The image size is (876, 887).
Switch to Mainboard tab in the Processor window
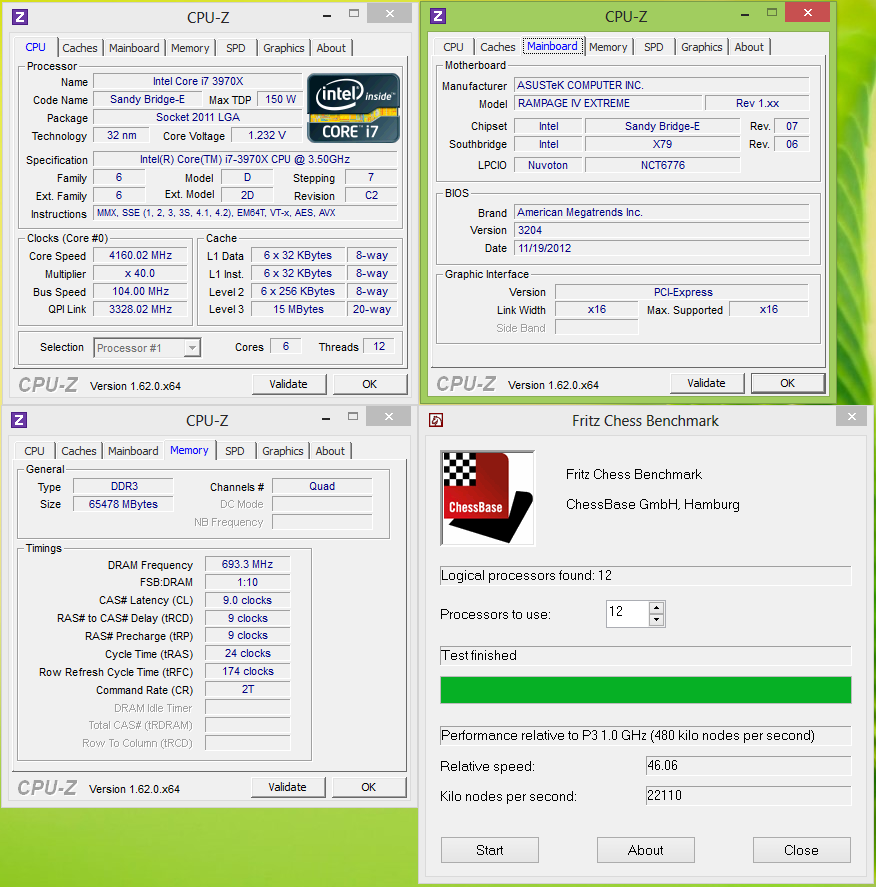134,48
